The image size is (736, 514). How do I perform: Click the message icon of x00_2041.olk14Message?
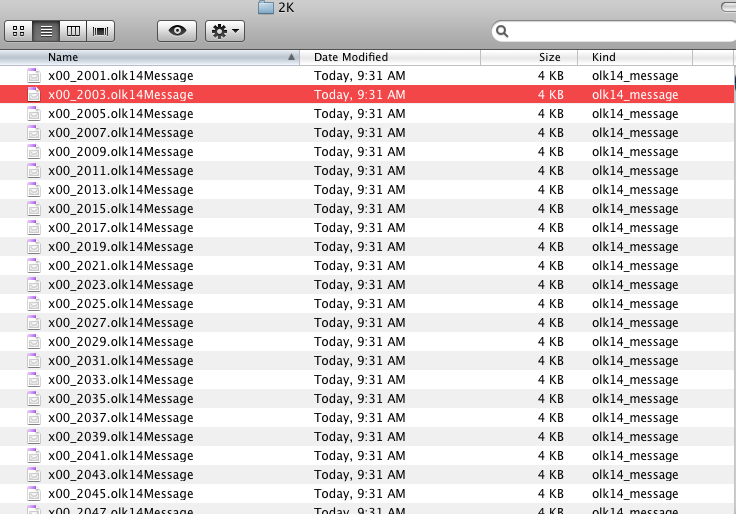[34, 455]
